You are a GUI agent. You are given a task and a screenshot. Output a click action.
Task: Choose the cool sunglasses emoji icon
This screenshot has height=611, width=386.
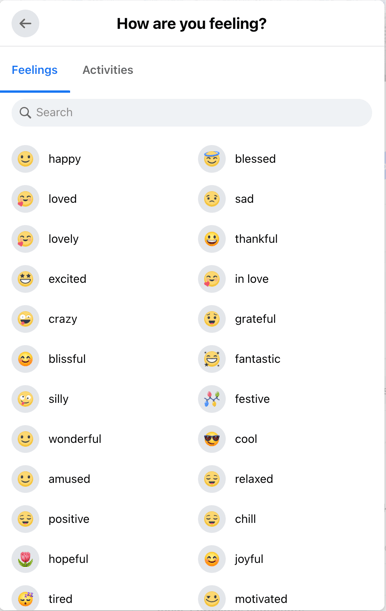[x=212, y=439]
